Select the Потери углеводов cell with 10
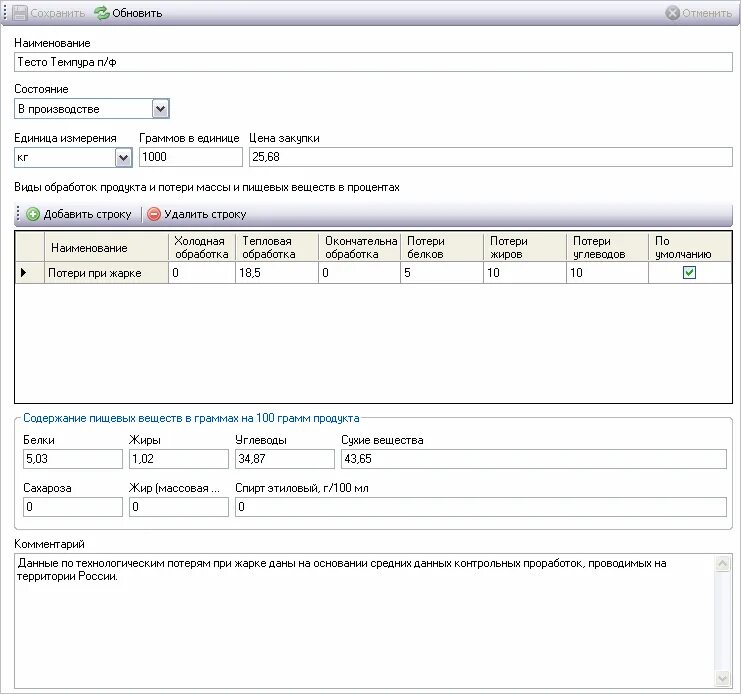 [607, 273]
